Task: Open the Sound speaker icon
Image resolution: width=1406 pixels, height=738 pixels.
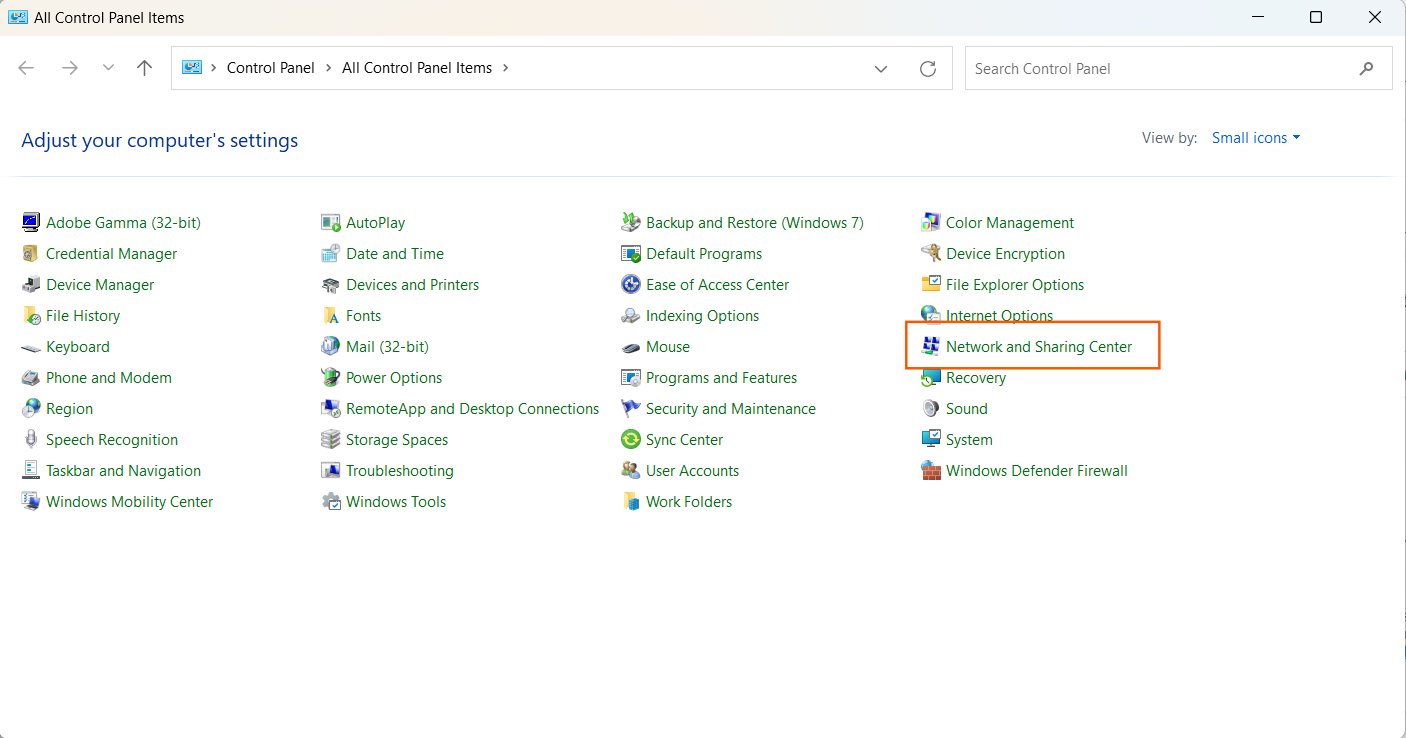Action: pyautogui.click(x=930, y=408)
